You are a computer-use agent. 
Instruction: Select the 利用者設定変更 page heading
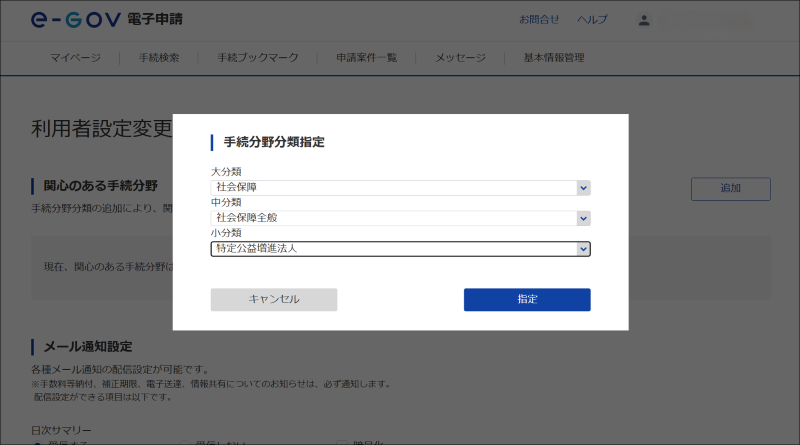click(102, 129)
